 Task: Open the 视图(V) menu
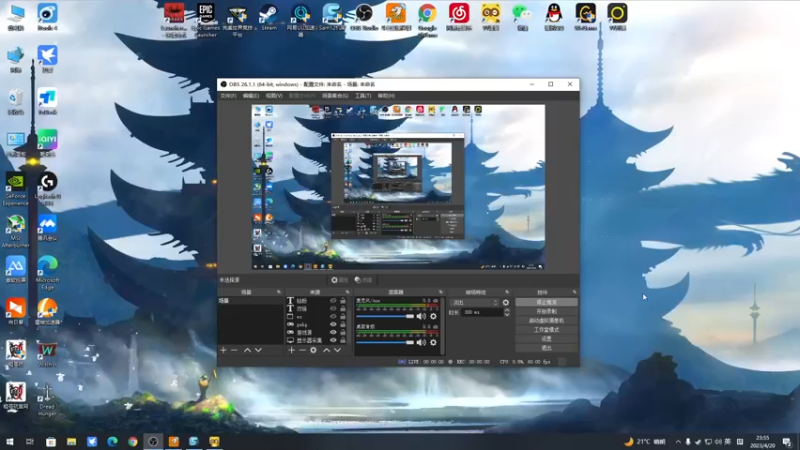pyautogui.click(x=273, y=96)
